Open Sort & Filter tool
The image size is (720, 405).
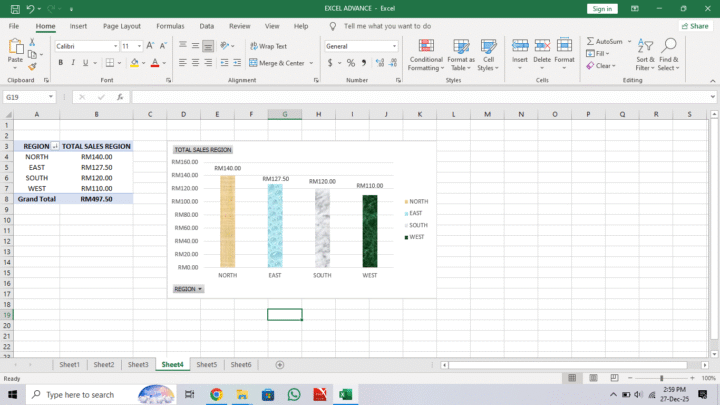pyautogui.click(x=645, y=55)
